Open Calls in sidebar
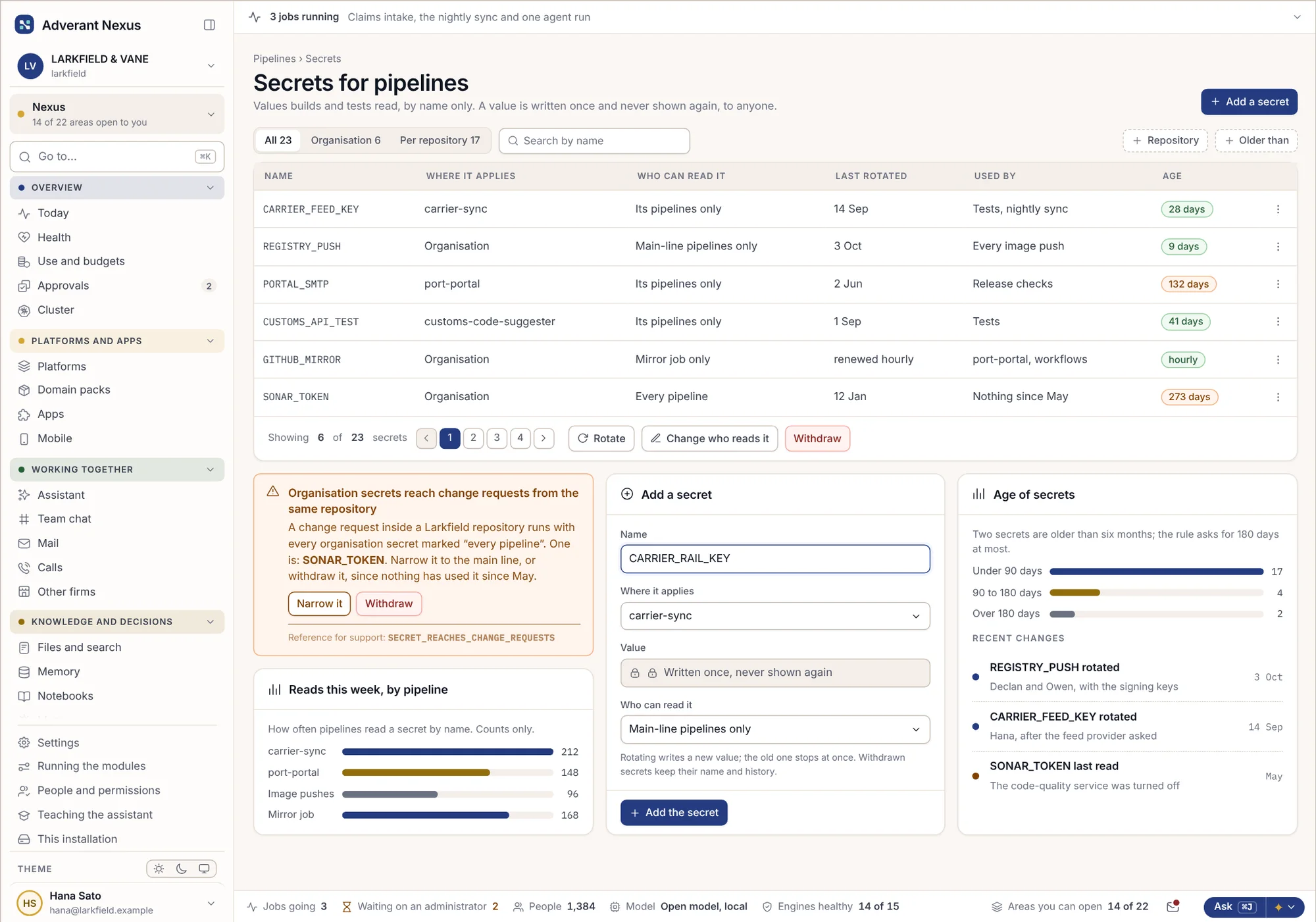 pos(117,567)
